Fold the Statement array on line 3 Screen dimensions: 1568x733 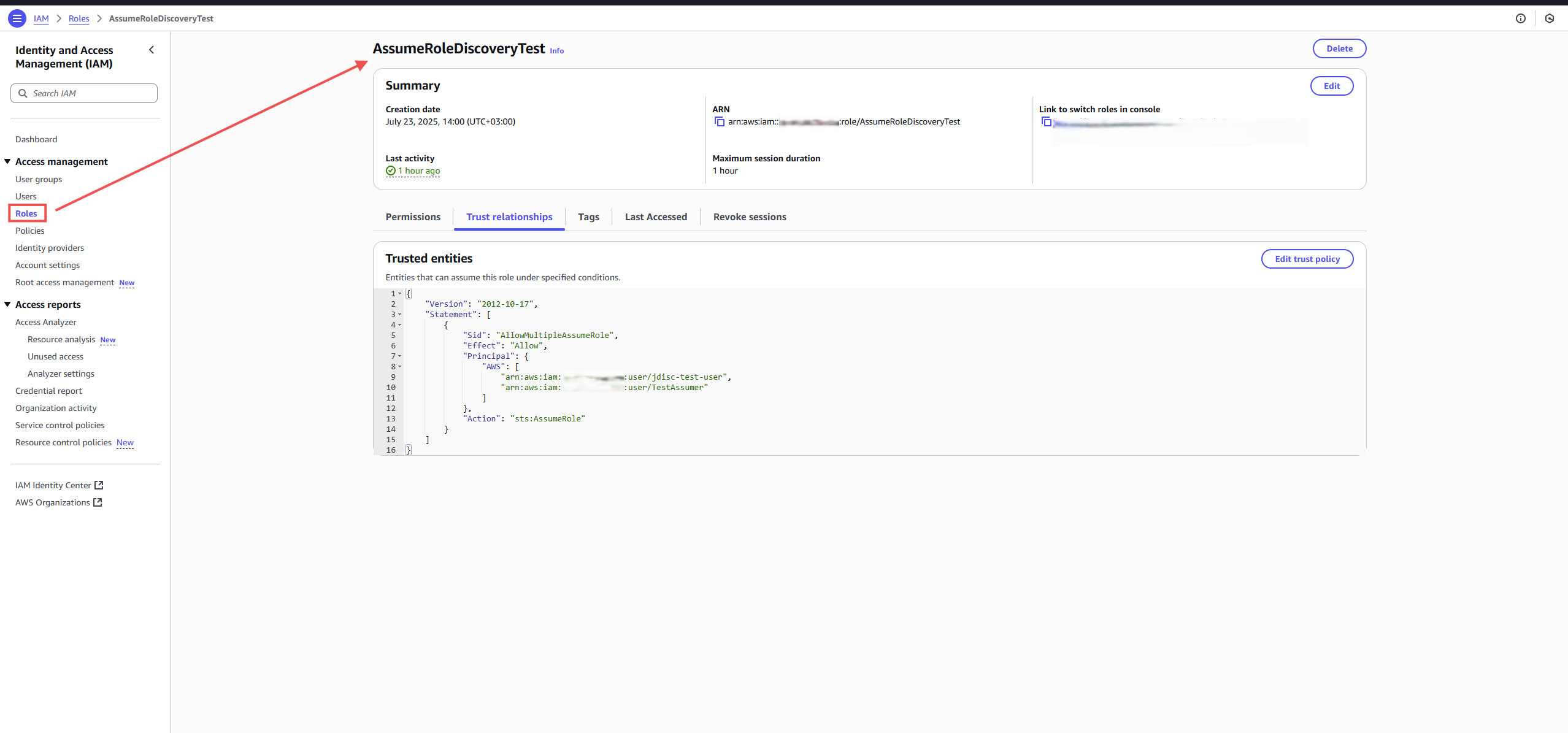tap(399, 314)
